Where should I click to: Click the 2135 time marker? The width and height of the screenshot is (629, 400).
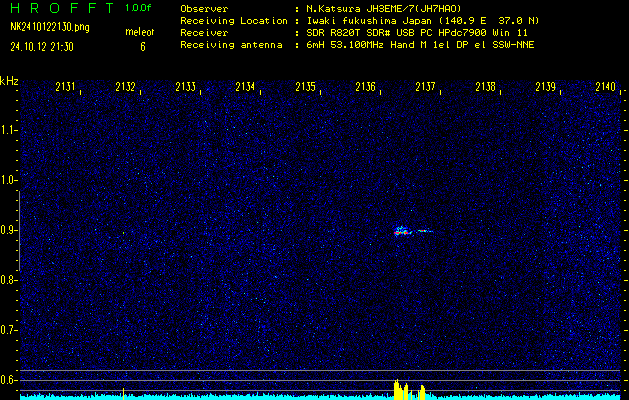point(306,87)
